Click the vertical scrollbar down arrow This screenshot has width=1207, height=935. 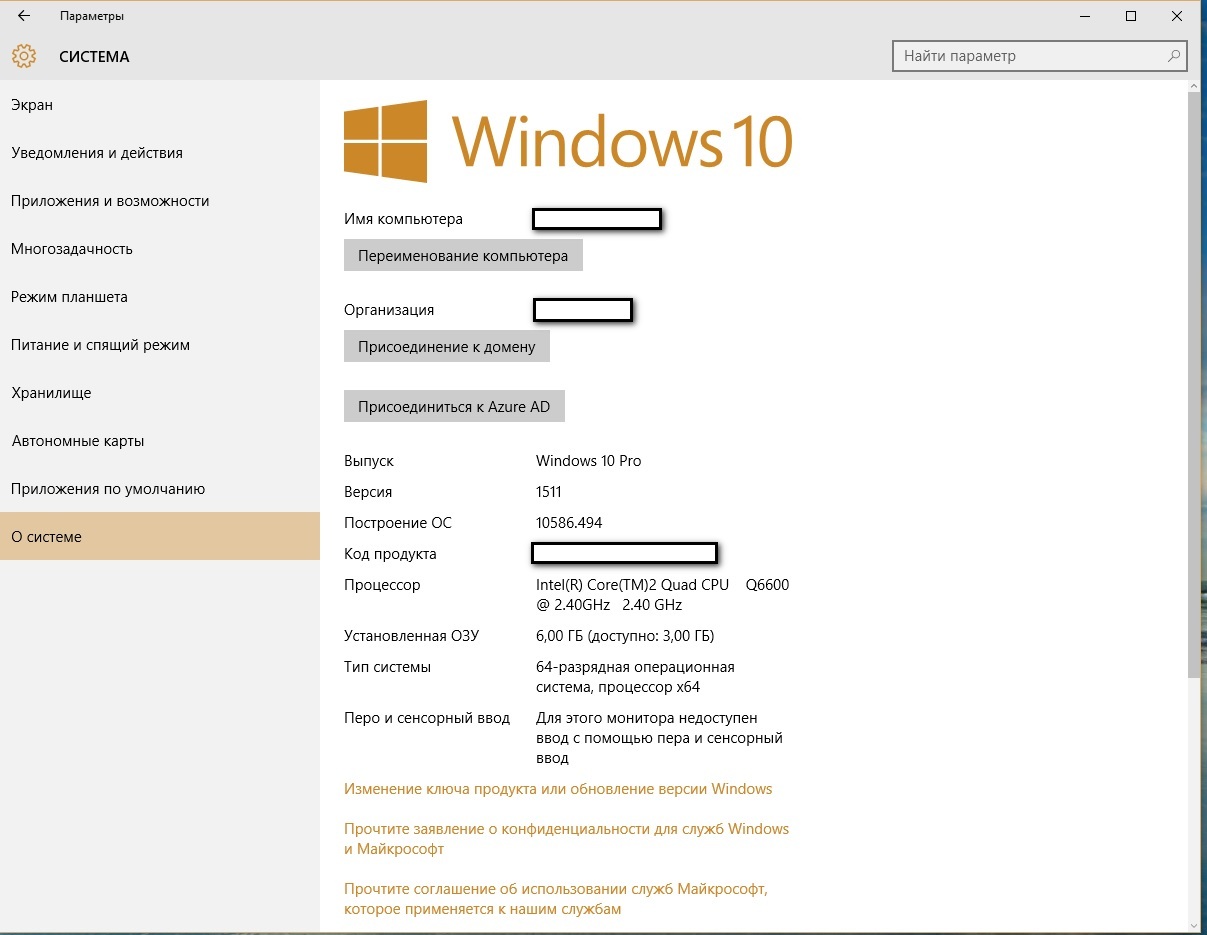pyautogui.click(x=1194, y=924)
